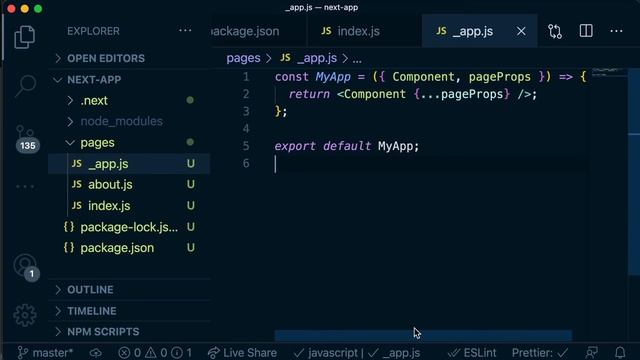
Task: Expand the TIMELINE section
Action: 129,311
